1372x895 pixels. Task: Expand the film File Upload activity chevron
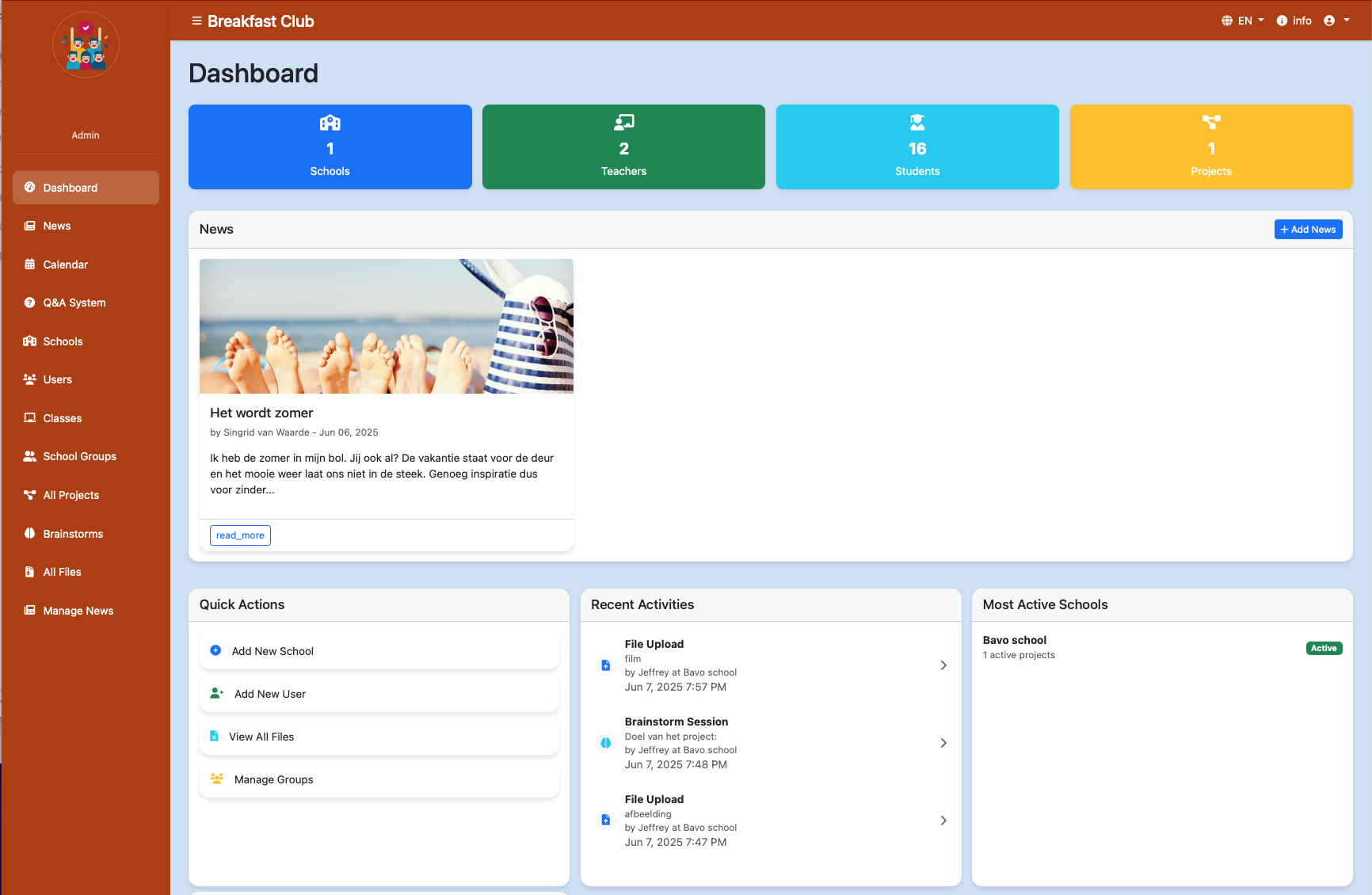[x=943, y=665]
